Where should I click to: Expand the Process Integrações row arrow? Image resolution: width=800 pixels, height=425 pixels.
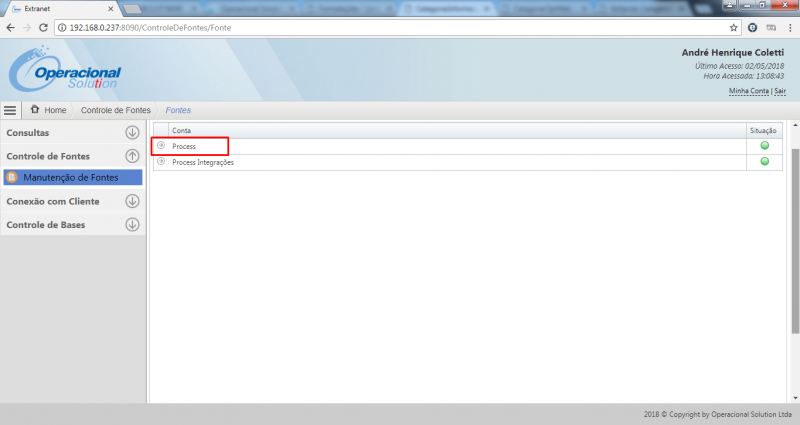161,162
